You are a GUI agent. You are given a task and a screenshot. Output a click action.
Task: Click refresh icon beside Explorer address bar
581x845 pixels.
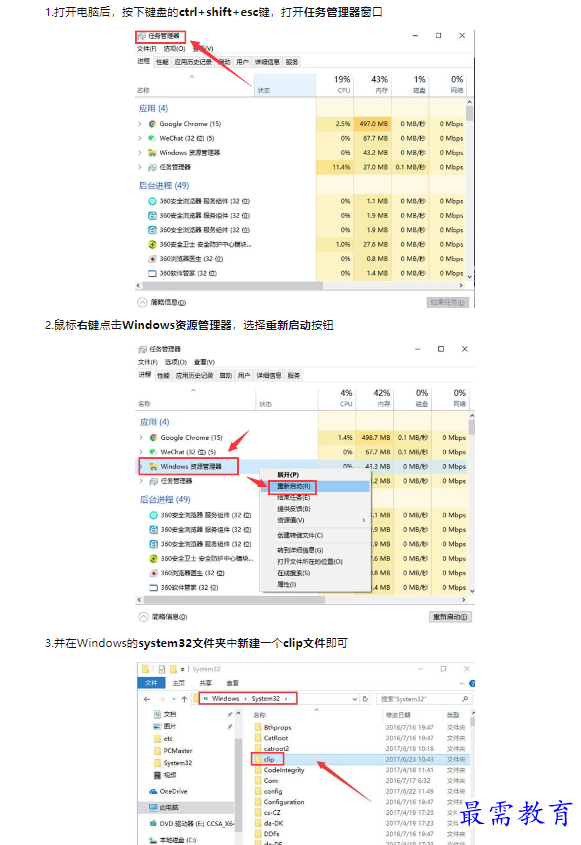(x=365, y=699)
